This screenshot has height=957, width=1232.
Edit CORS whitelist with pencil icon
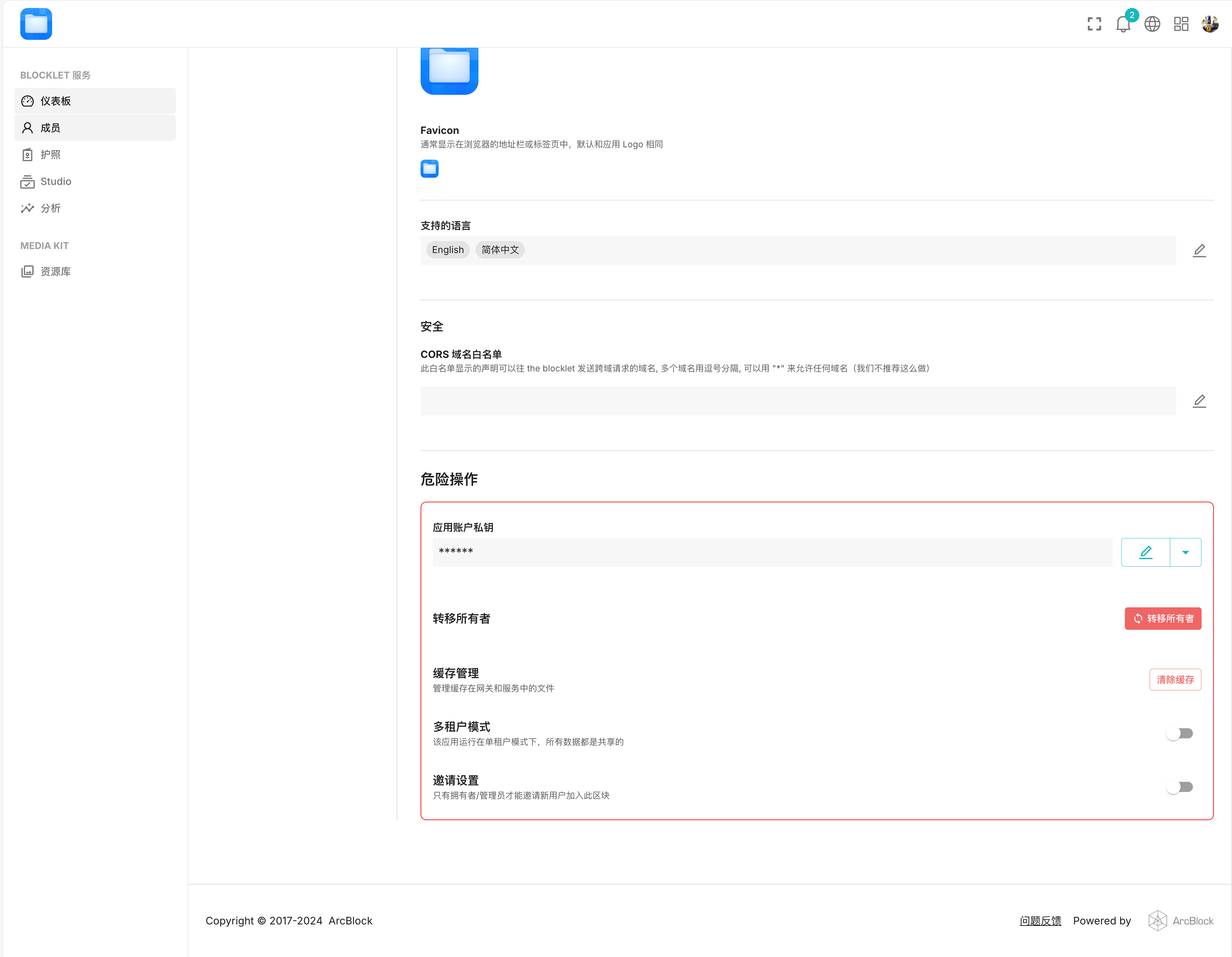[1199, 401]
